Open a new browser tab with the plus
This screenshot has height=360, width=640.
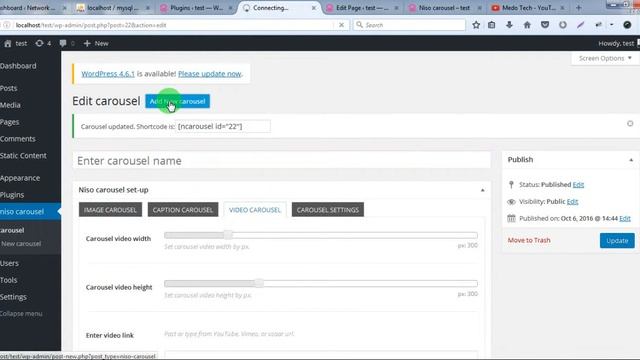[578, 8]
